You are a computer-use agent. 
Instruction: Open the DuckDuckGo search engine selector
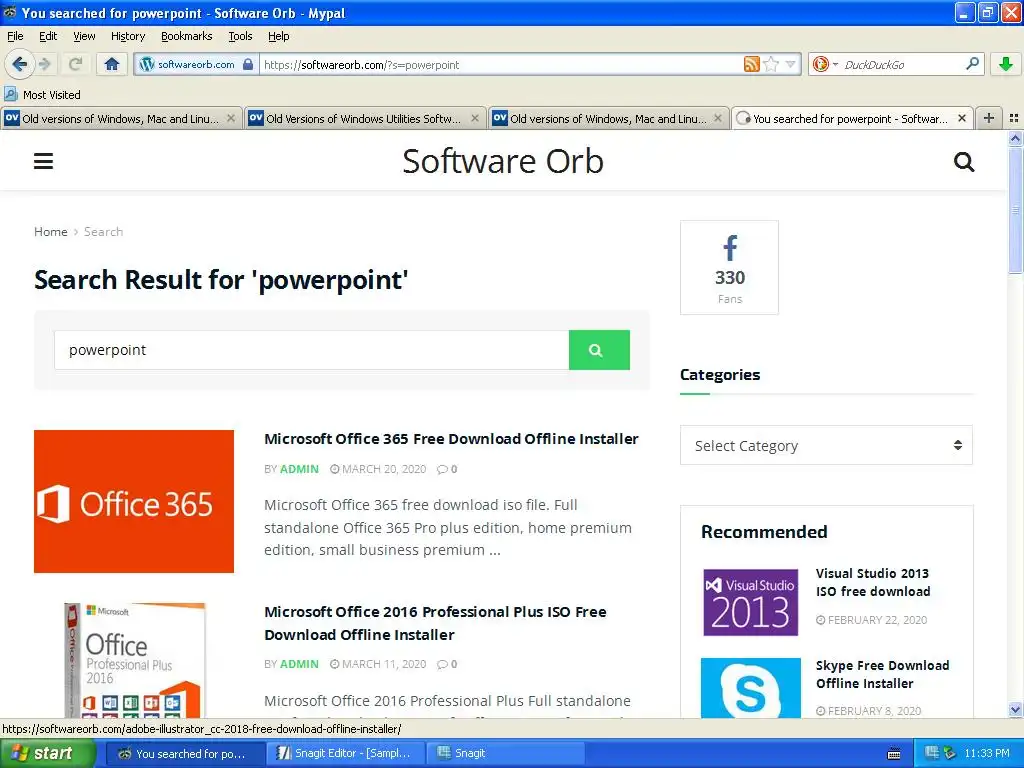click(x=825, y=64)
